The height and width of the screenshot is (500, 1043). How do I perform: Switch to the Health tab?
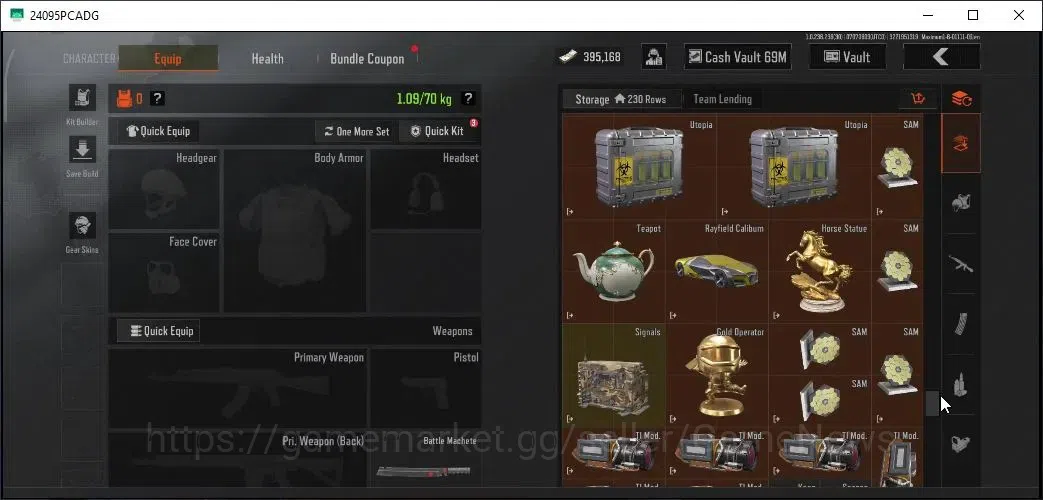pyautogui.click(x=267, y=59)
